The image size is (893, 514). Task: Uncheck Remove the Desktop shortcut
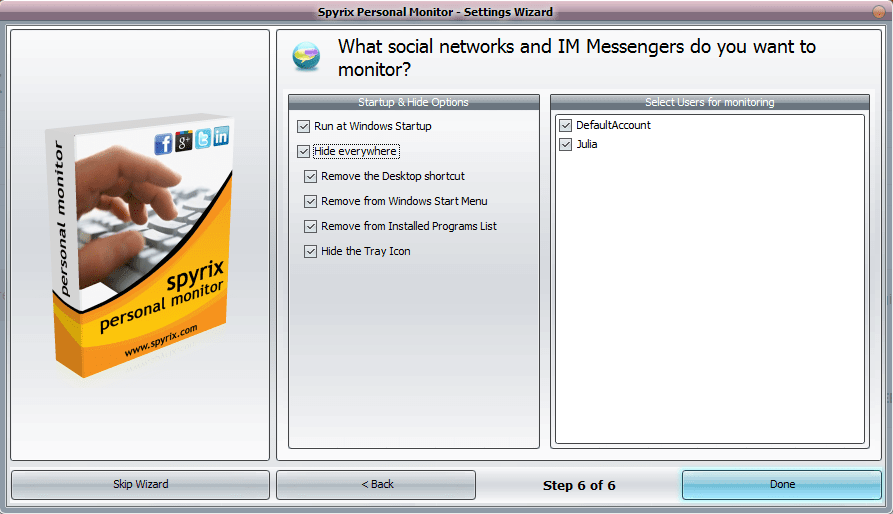click(x=310, y=176)
